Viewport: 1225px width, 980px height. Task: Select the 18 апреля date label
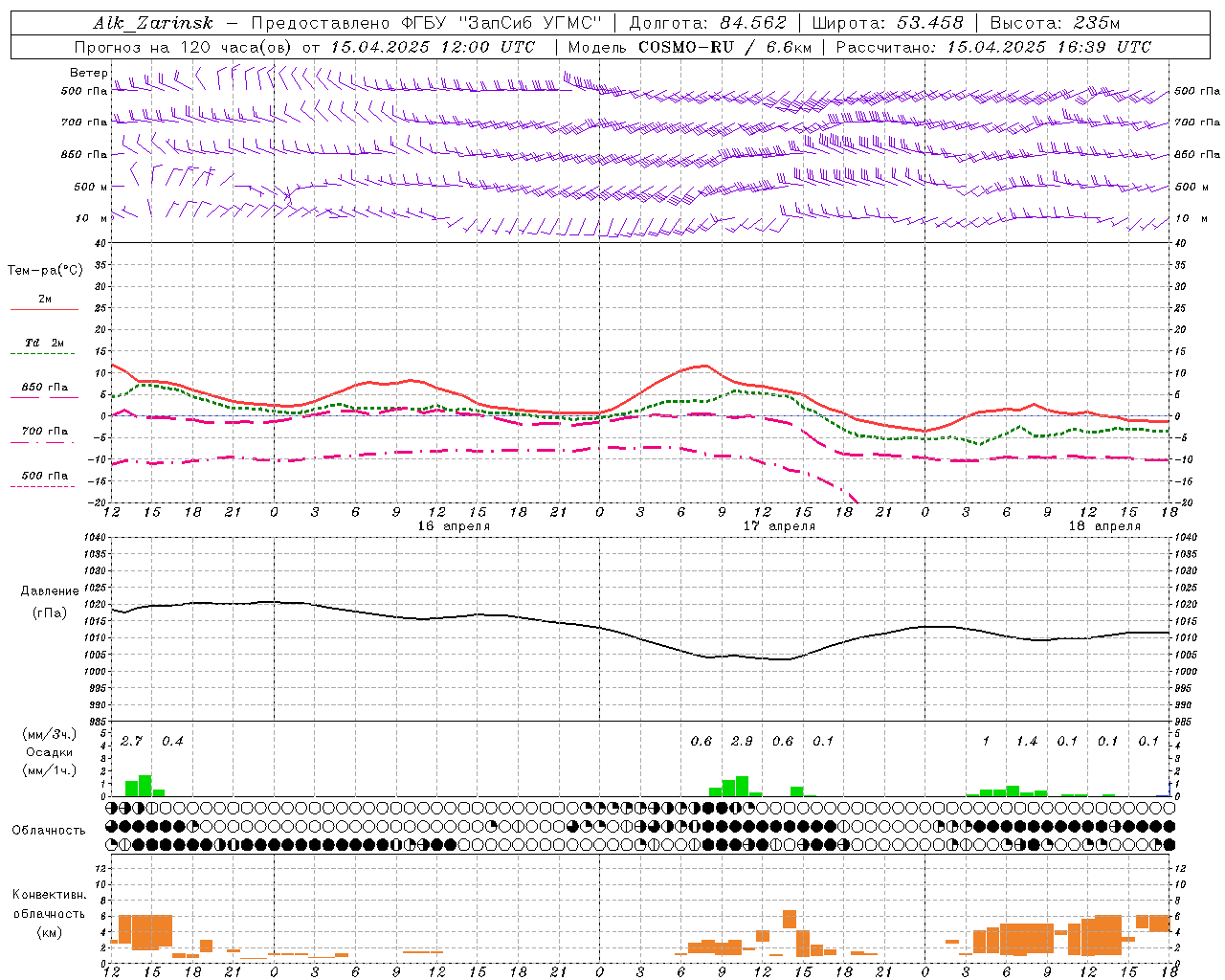[1104, 526]
